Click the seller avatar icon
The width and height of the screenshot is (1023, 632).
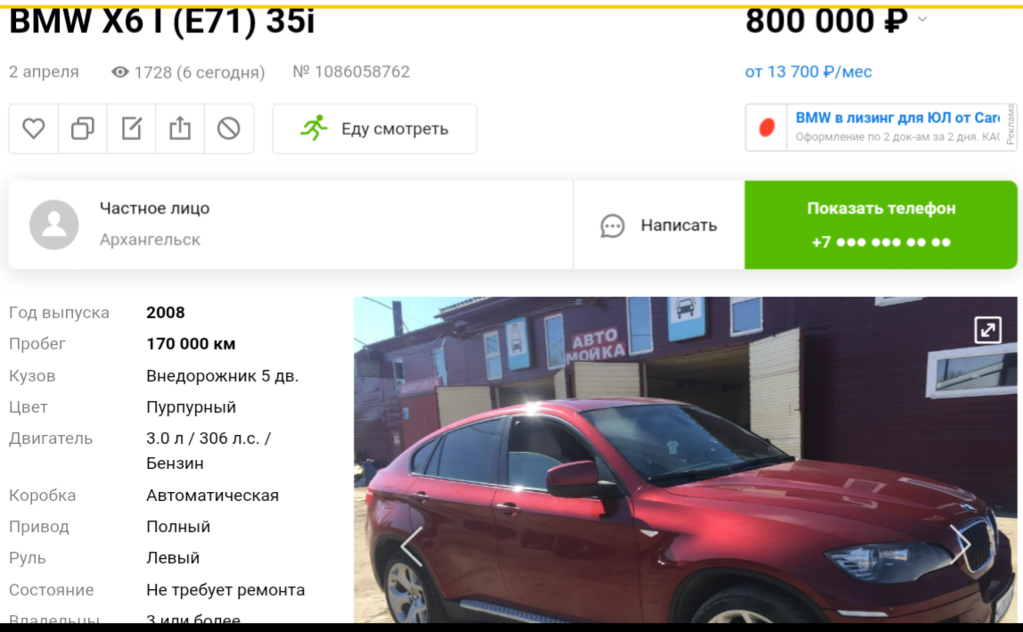[x=54, y=225]
